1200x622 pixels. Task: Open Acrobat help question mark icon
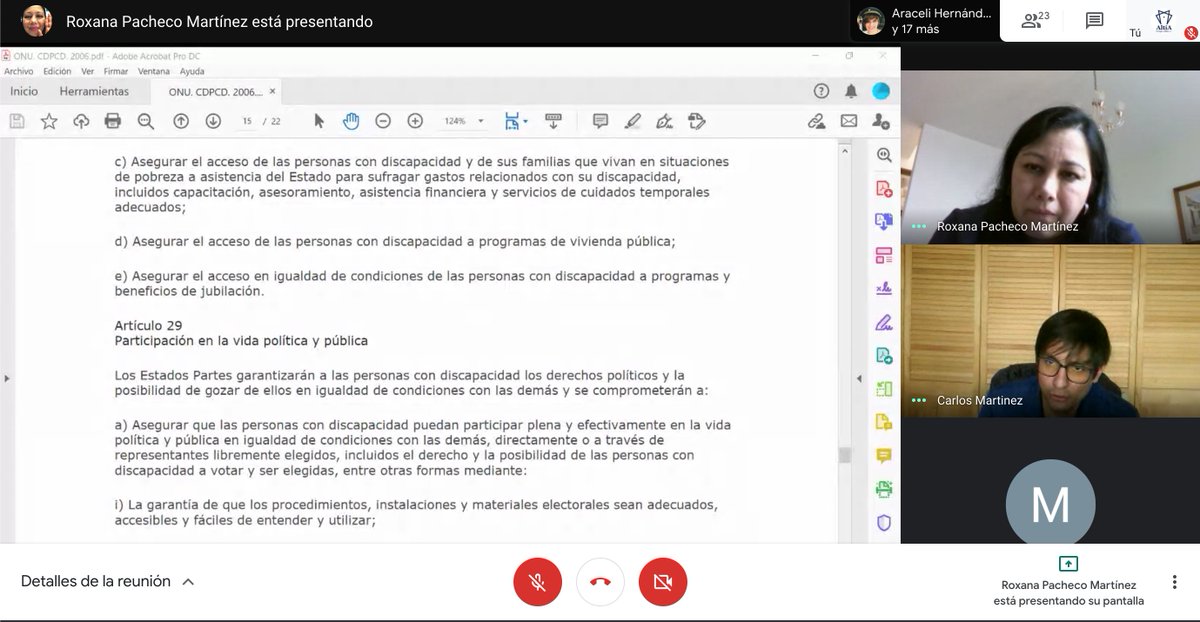821,91
